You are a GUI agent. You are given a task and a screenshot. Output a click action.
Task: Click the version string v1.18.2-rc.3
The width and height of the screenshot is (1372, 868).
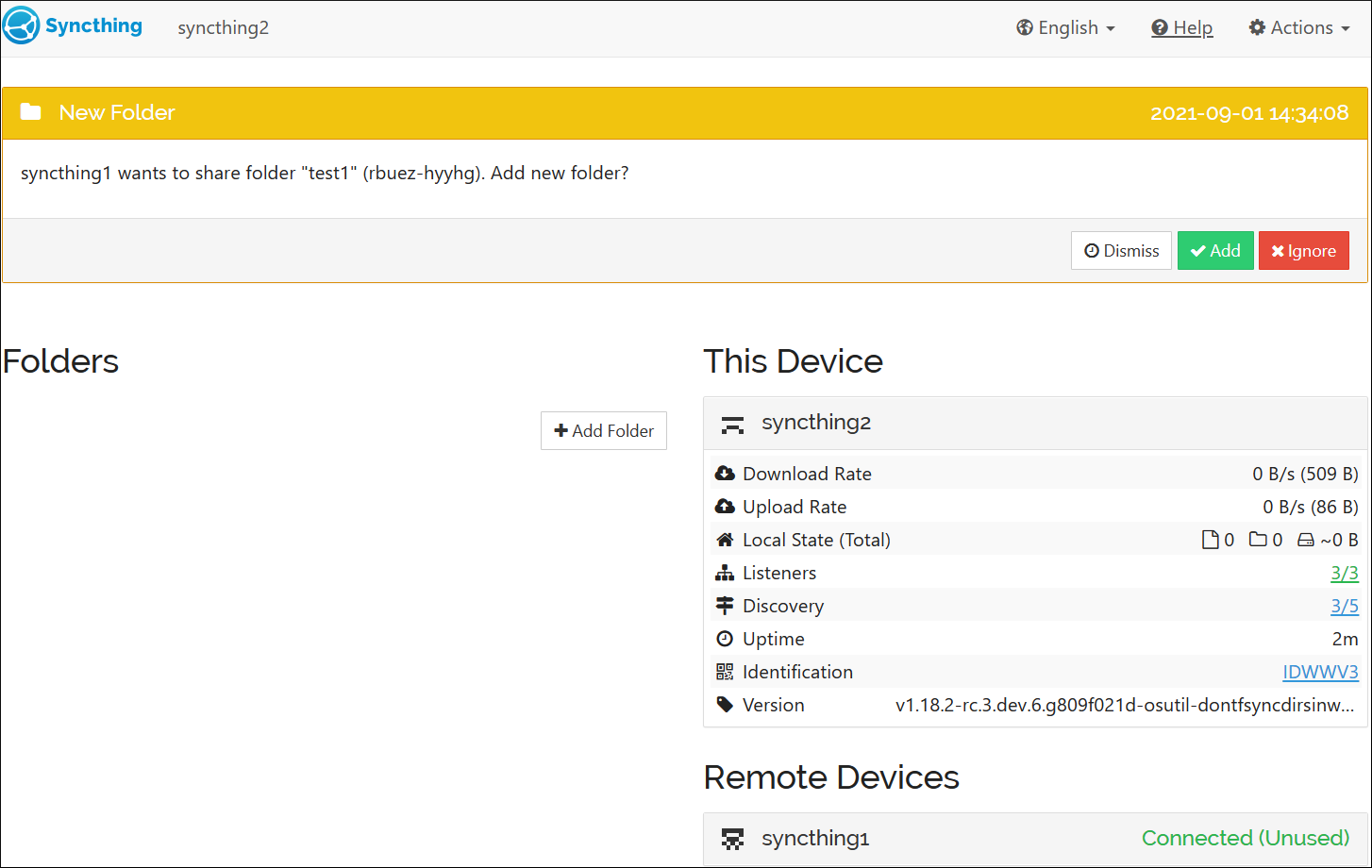[1125, 705]
